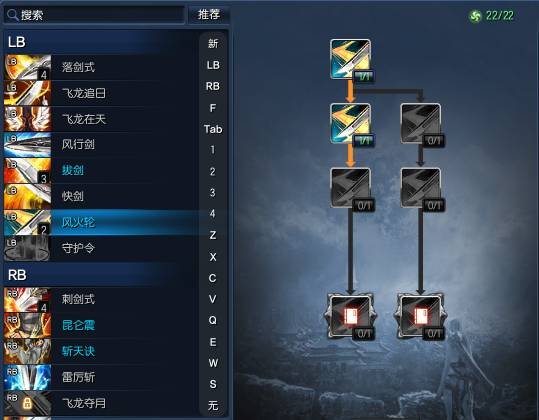Click the locked 飞龙夺月 skill icon
The image size is (539, 420).
[x=28, y=403]
